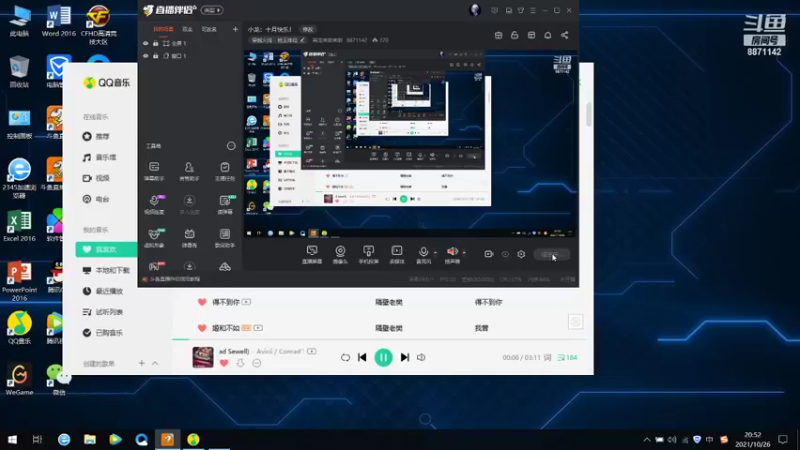The height and width of the screenshot is (450, 800).
Task: Open 试听列表 in the QQ Music sidebar
Action: click(x=105, y=312)
